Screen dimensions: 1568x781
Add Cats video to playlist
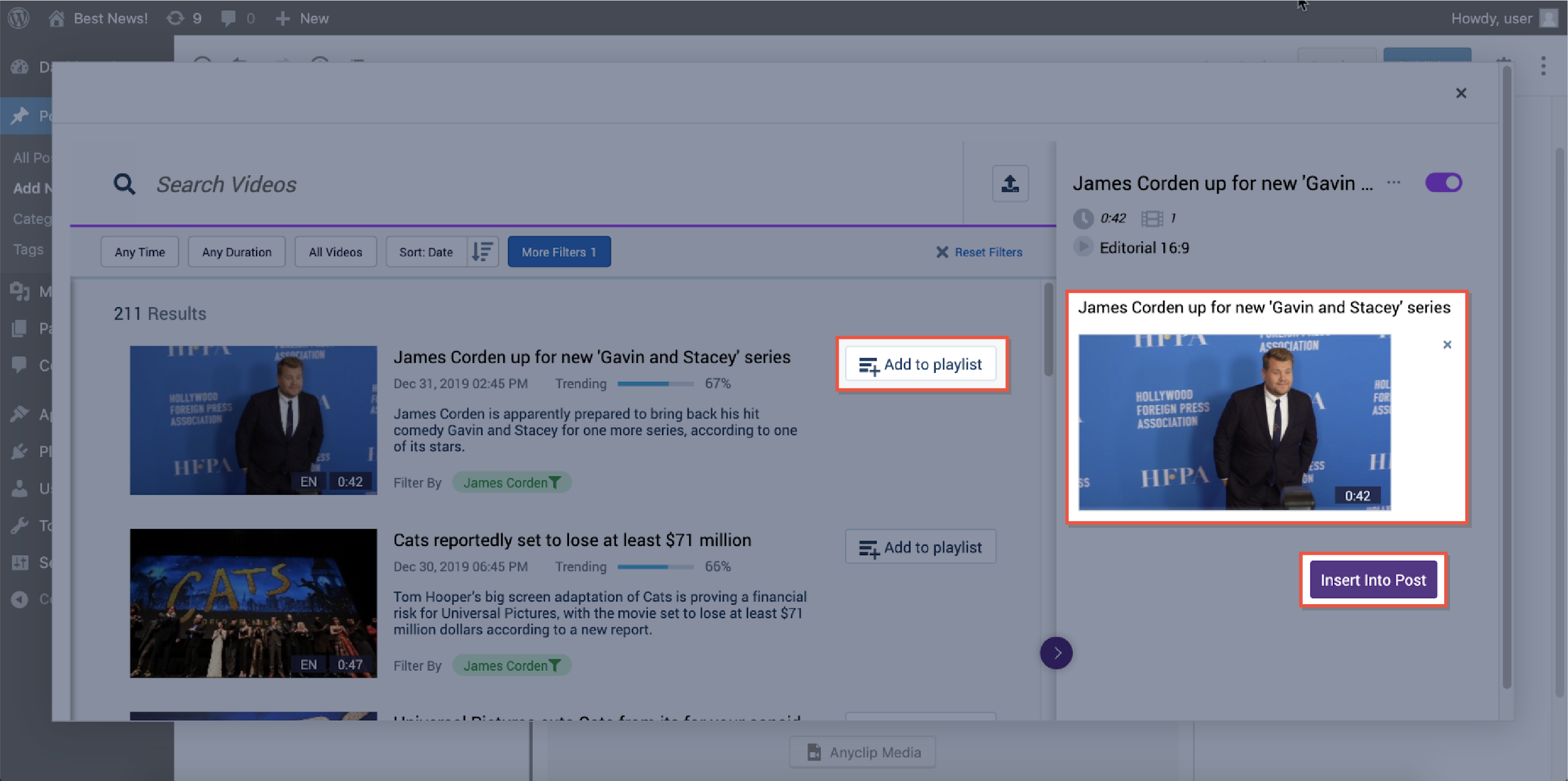(920, 547)
